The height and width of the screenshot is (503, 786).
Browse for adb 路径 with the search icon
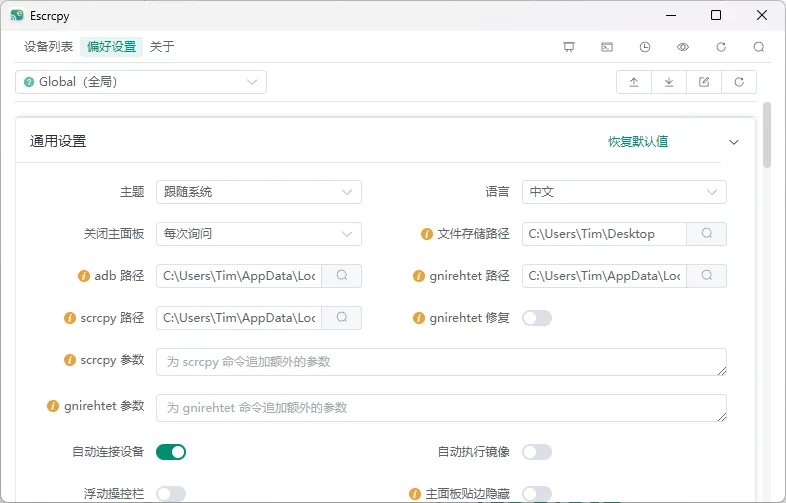click(341, 276)
